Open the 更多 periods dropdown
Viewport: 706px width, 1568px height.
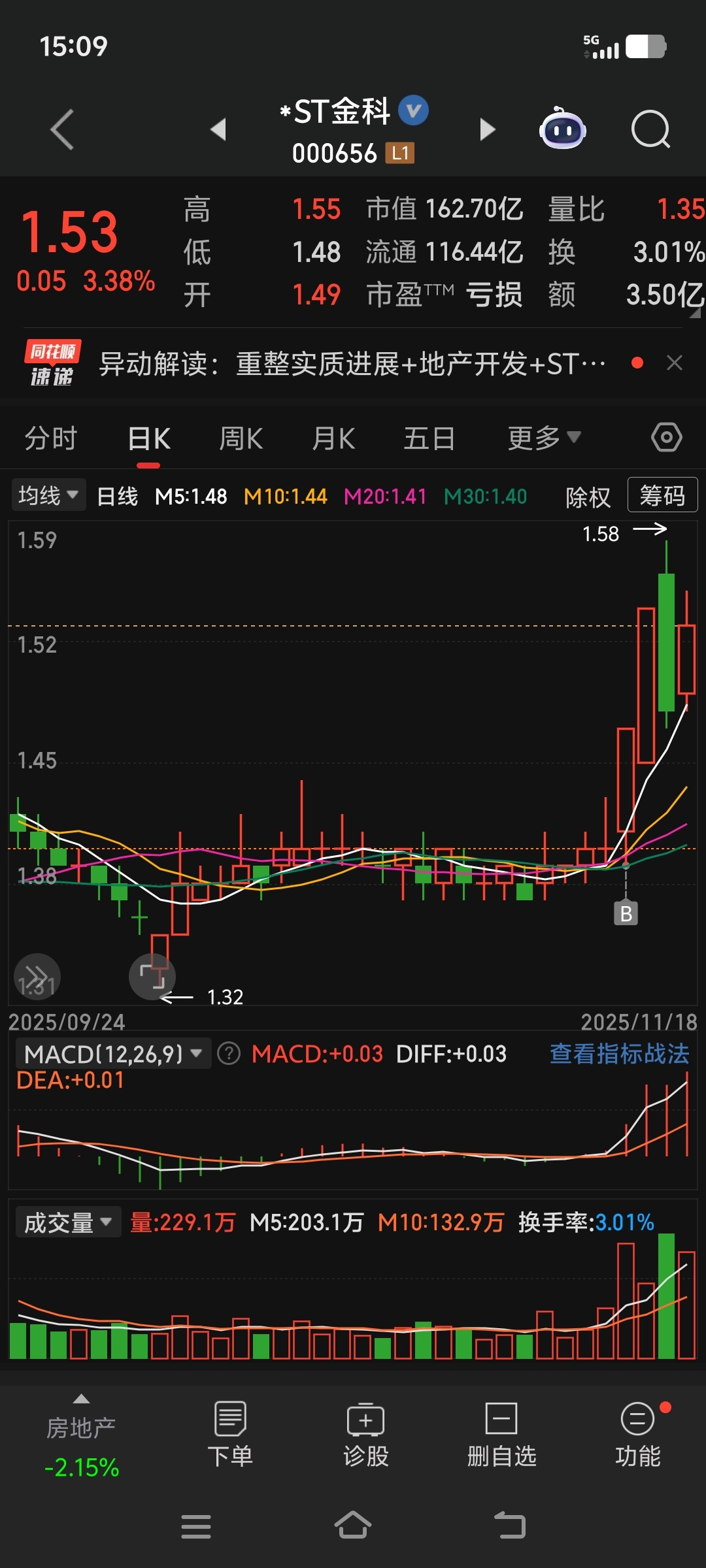point(544,438)
